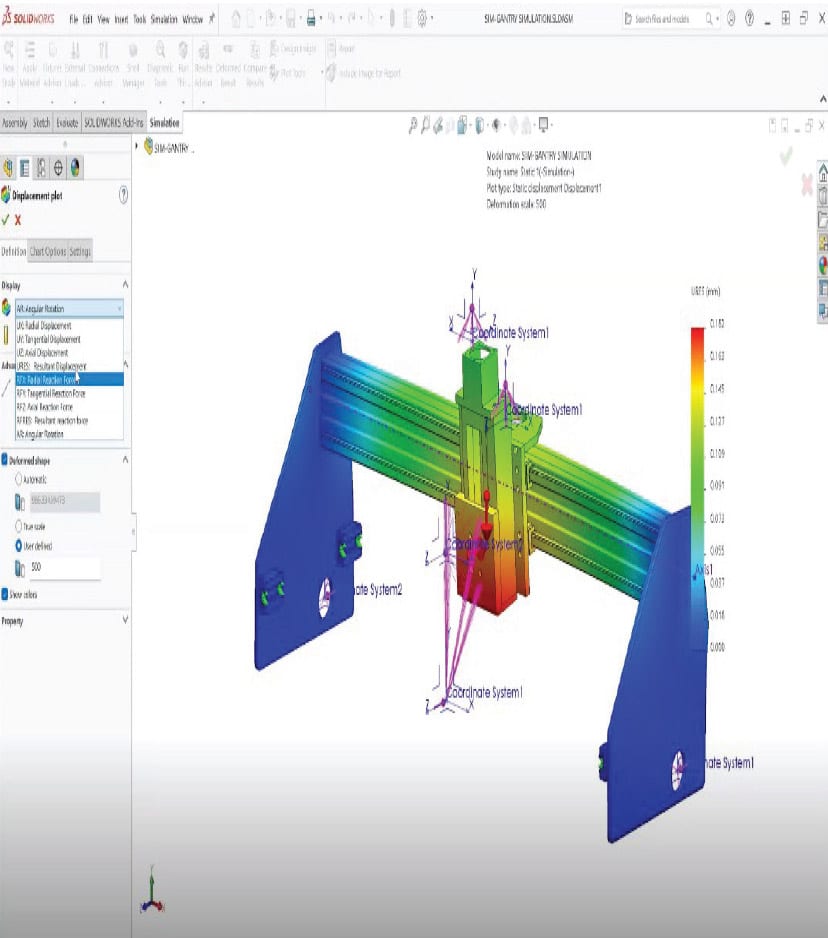Viewport: 828px width, 938px height.
Task: Click the user defined scale field showing 500
Action: pos(65,567)
